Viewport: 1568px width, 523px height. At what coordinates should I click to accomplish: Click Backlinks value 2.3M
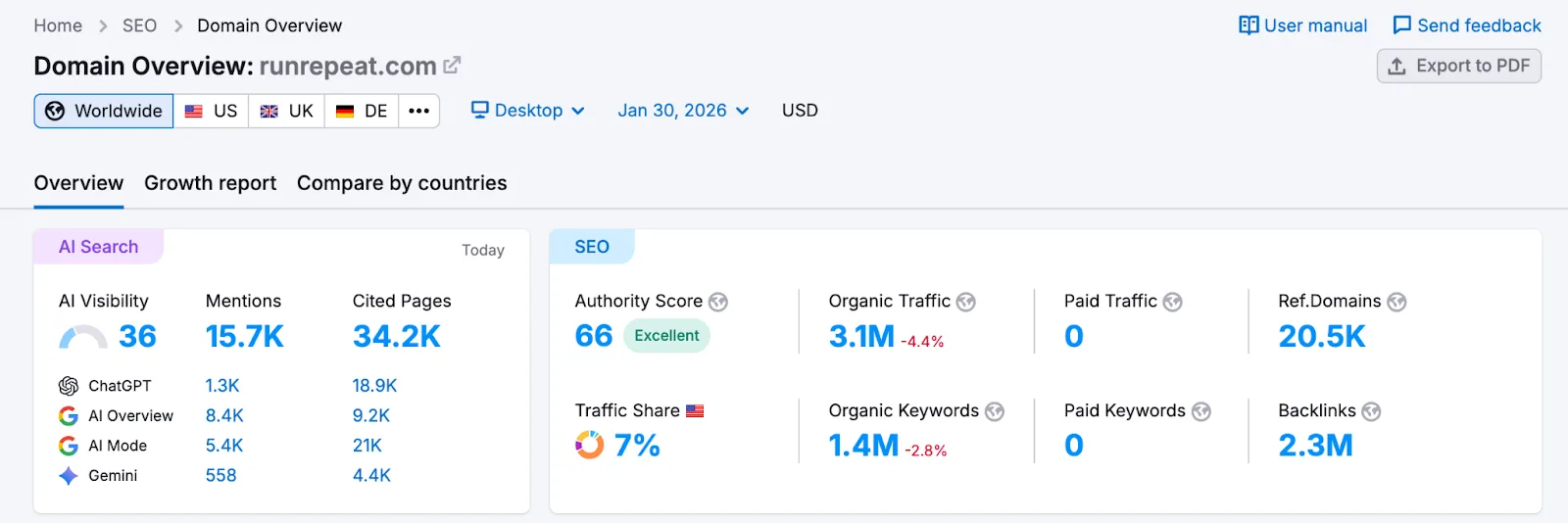point(1315,446)
